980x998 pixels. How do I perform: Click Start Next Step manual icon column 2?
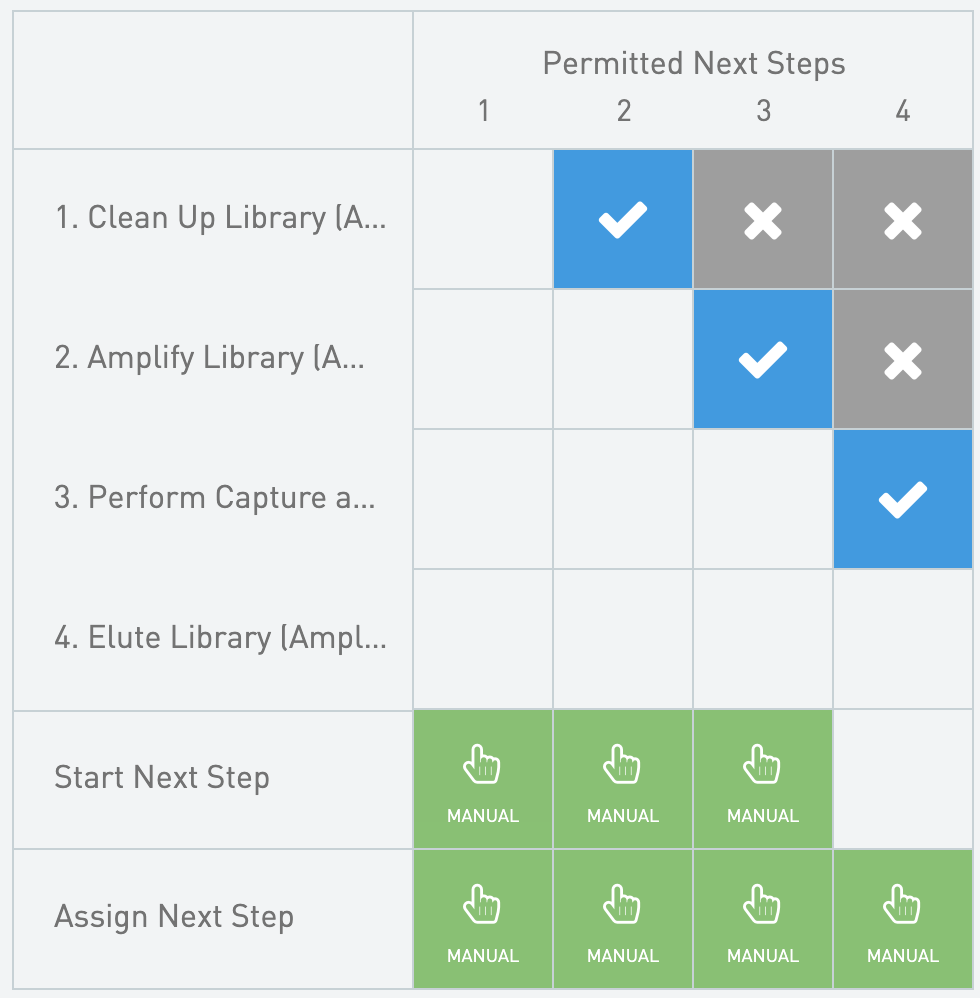click(622, 779)
